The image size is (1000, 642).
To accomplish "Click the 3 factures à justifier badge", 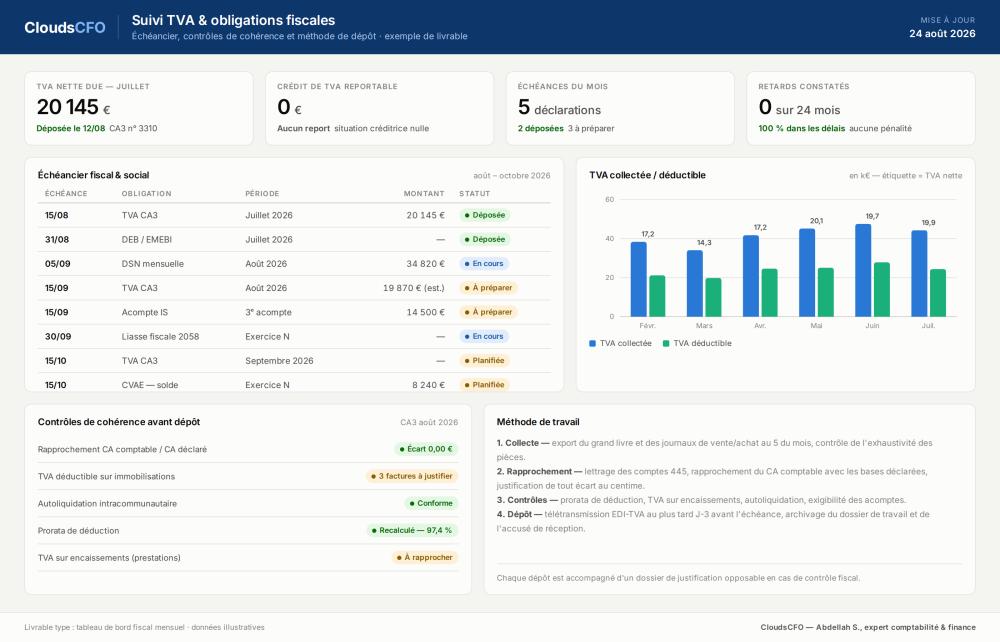I will pos(412,476).
